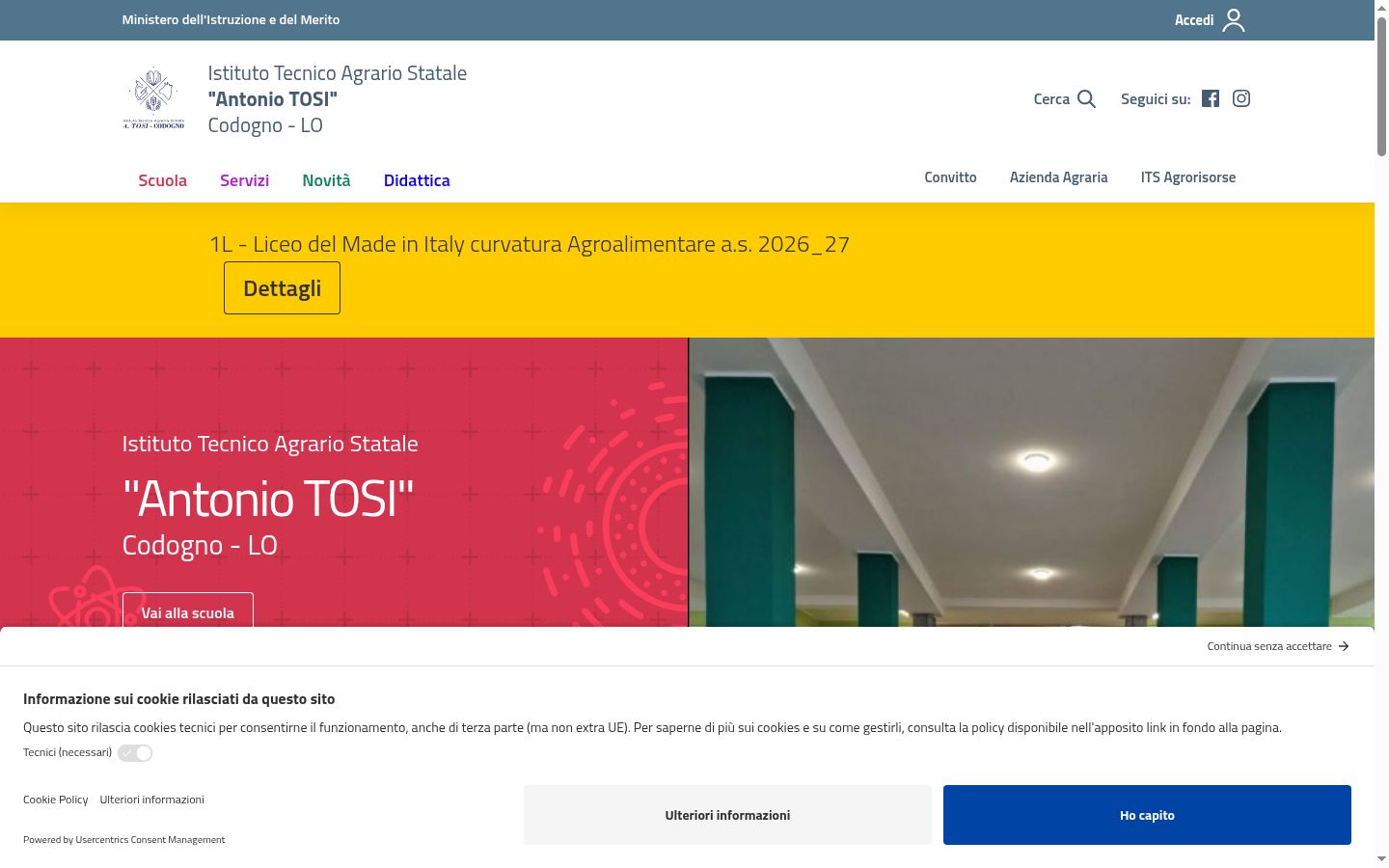Click the "Antonio TOSI" hero heading
This screenshot has height=868, width=1389.
(268, 499)
